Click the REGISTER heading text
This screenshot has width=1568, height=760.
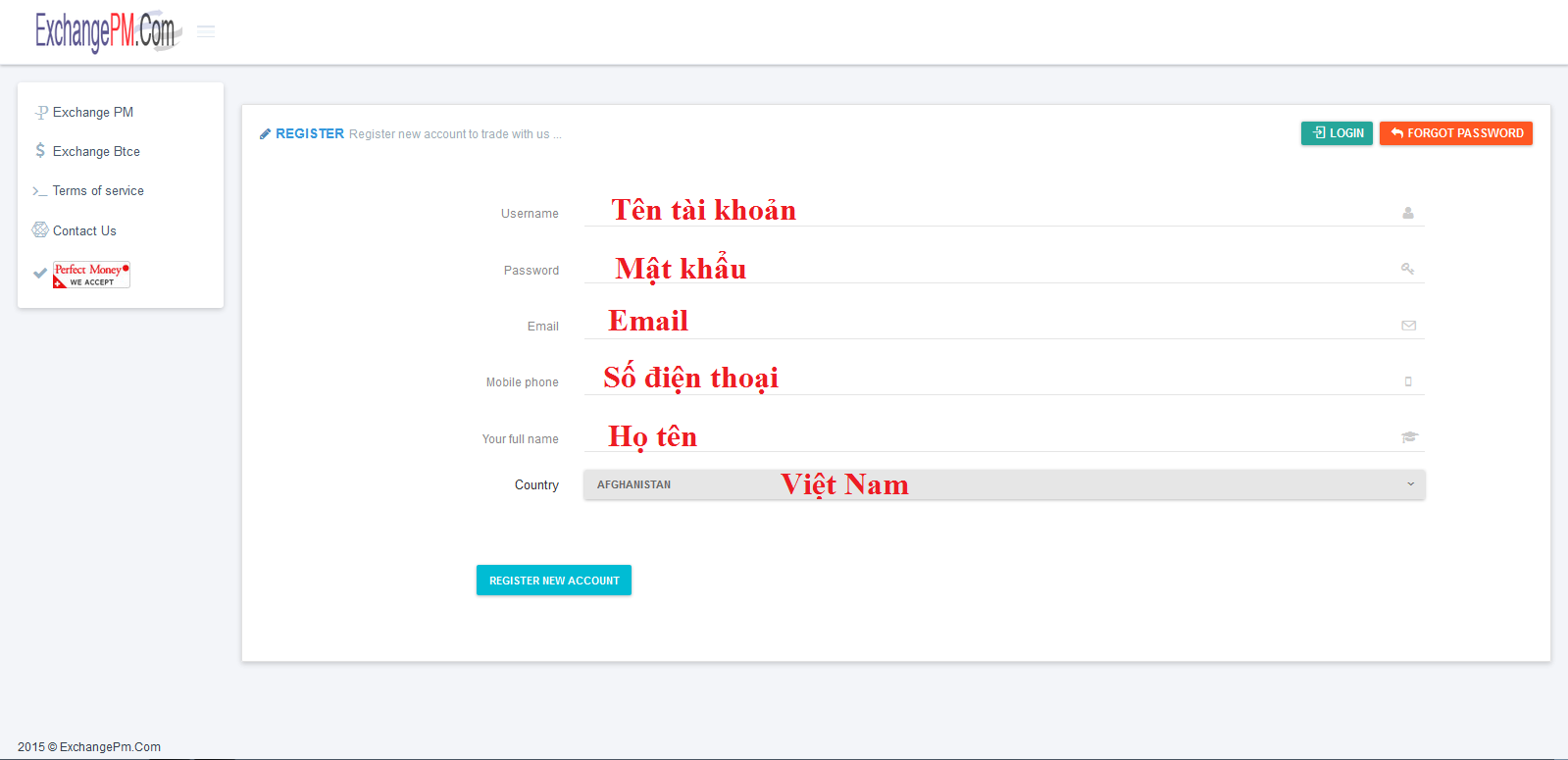coord(310,134)
